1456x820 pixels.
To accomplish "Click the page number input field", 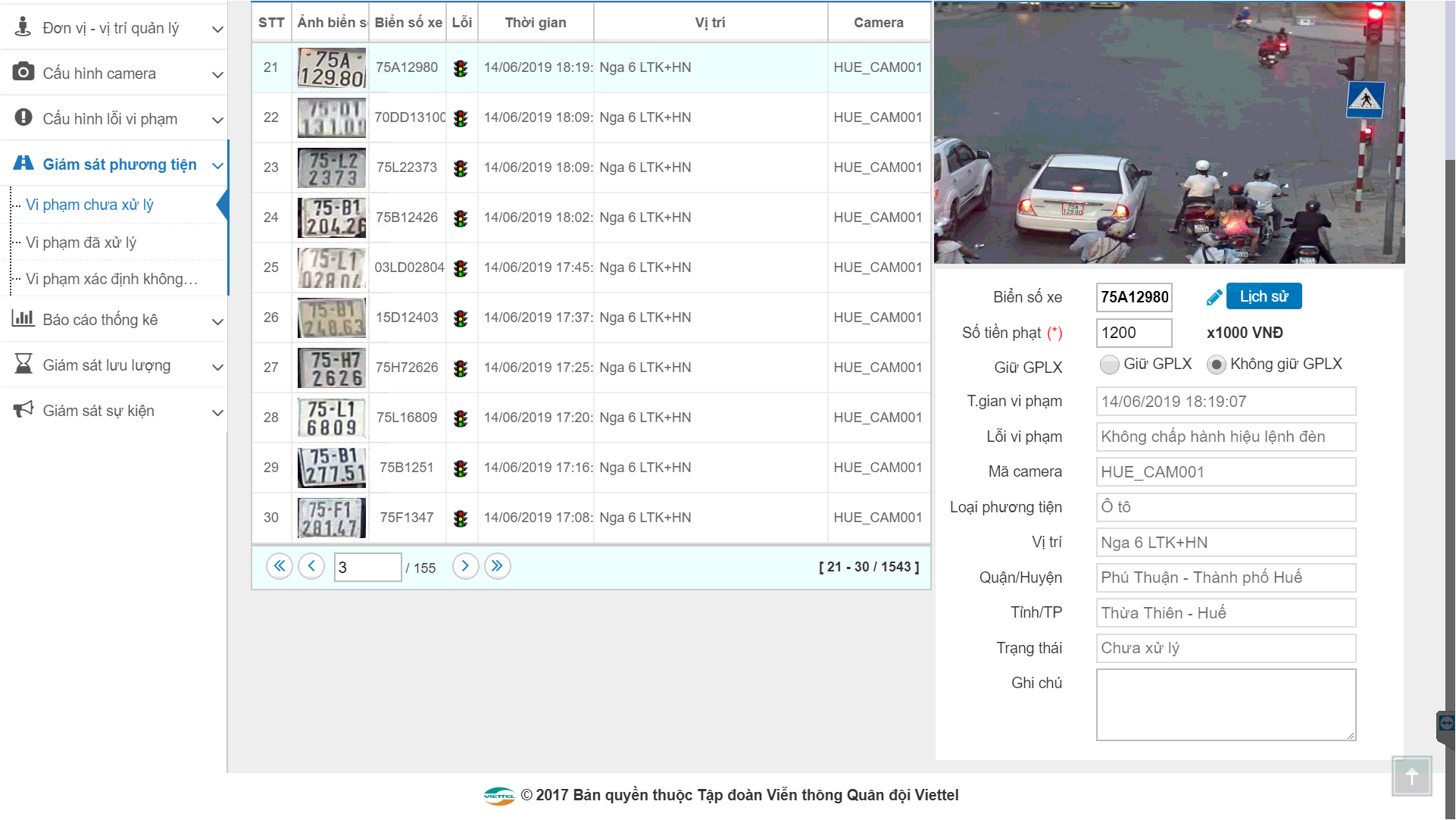I will [367, 567].
